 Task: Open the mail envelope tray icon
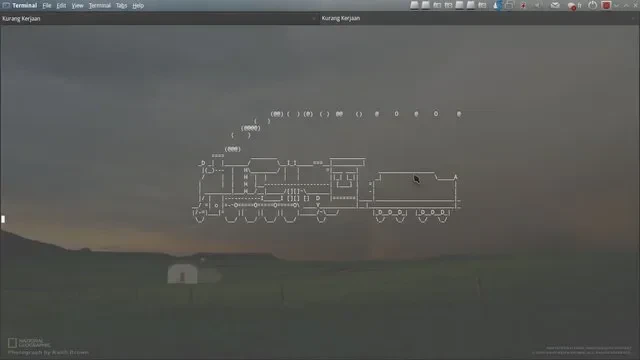(x=555, y=5)
